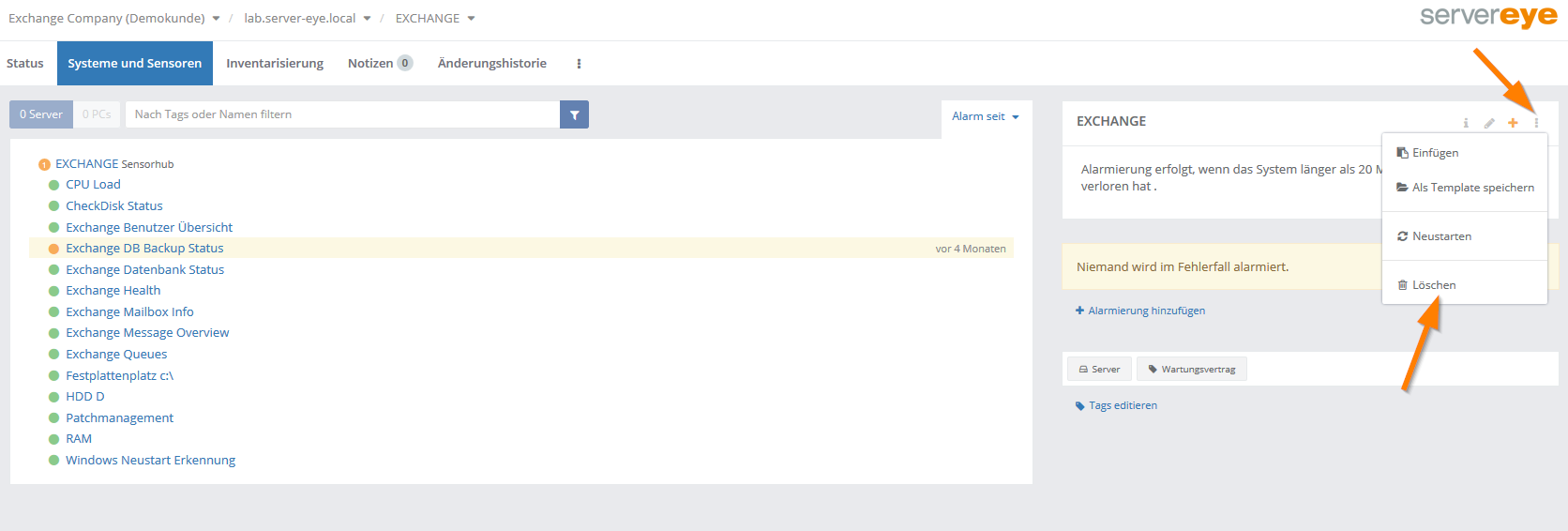Screen dimensions: 1568x531
Task: Click orange status dot of Exchange DB Backup Status
Action: pyautogui.click(x=54, y=249)
